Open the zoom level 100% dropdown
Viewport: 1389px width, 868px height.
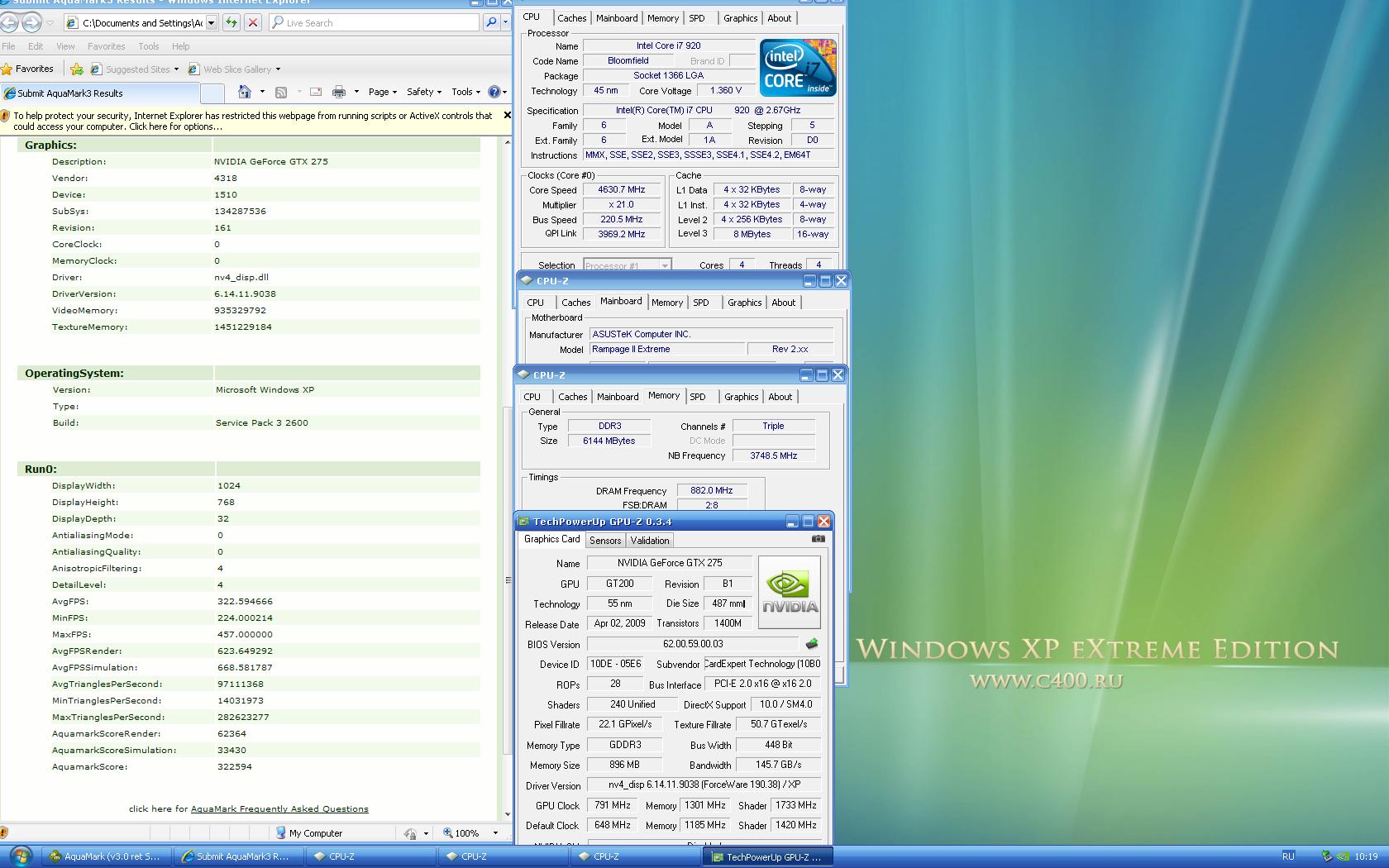tap(495, 833)
